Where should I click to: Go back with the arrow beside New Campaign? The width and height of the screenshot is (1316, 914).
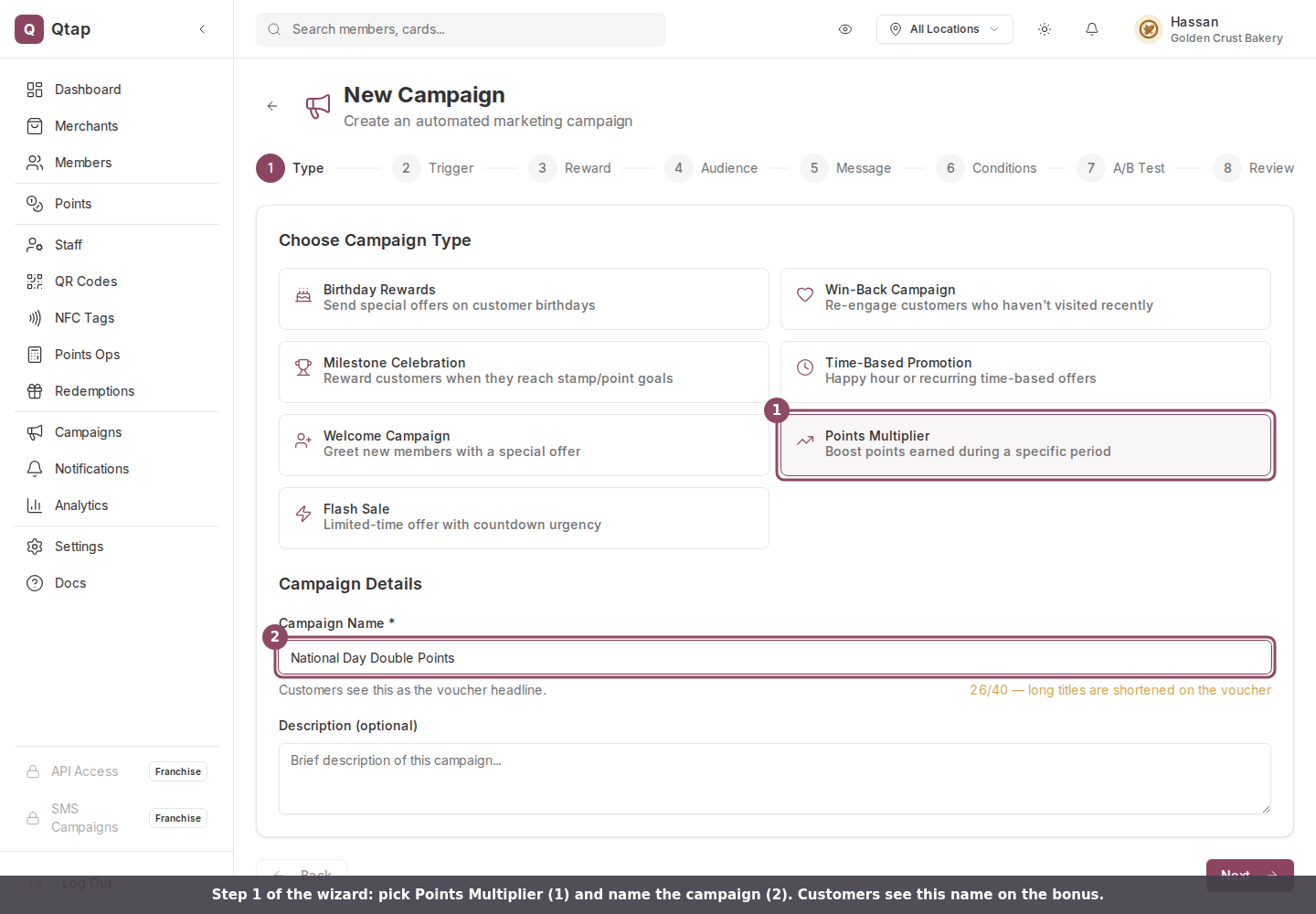pyautogui.click(x=272, y=106)
